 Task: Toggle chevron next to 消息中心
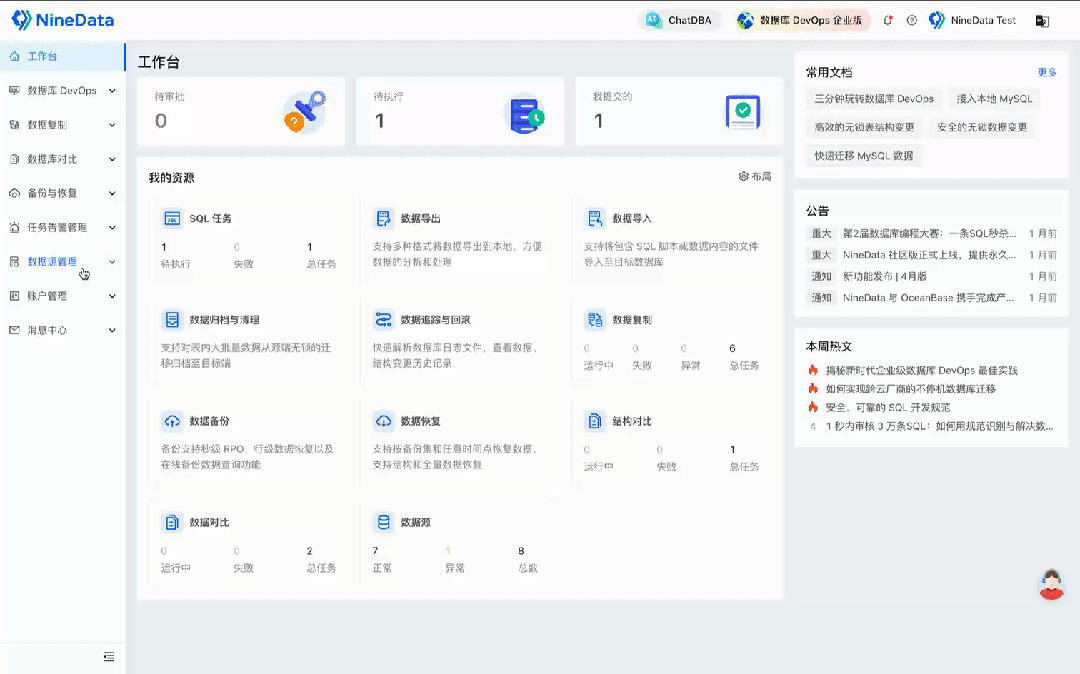[112, 330]
